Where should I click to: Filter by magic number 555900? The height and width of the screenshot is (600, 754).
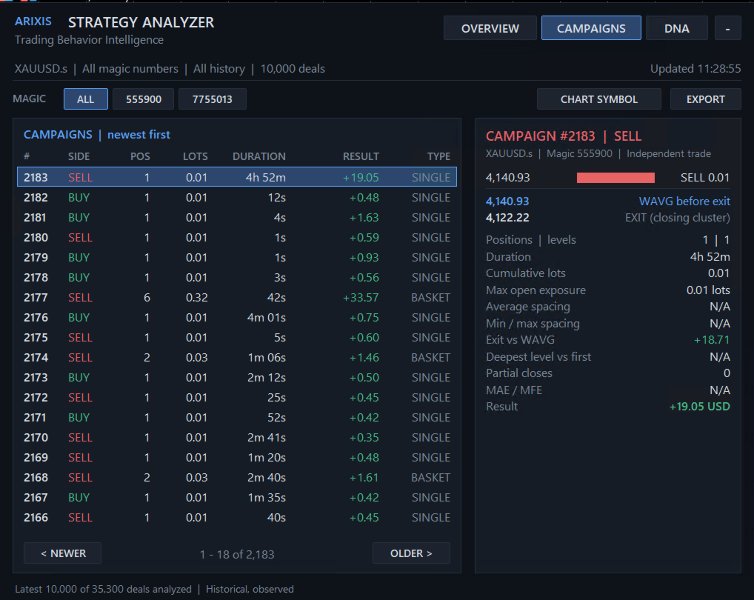(143, 99)
